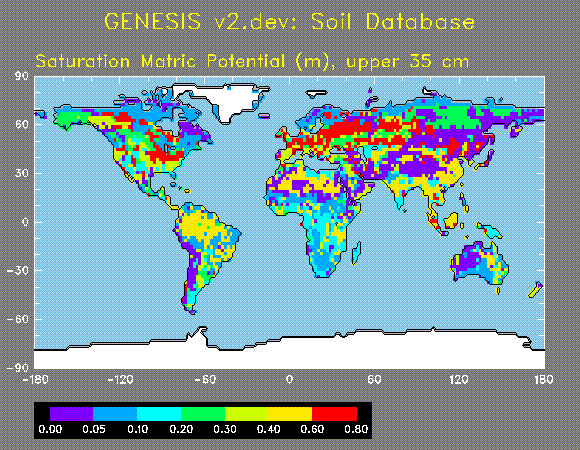Click the Saturation Matric Potential subtitle
Screen dimensions: 580x450
coord(252,61)
